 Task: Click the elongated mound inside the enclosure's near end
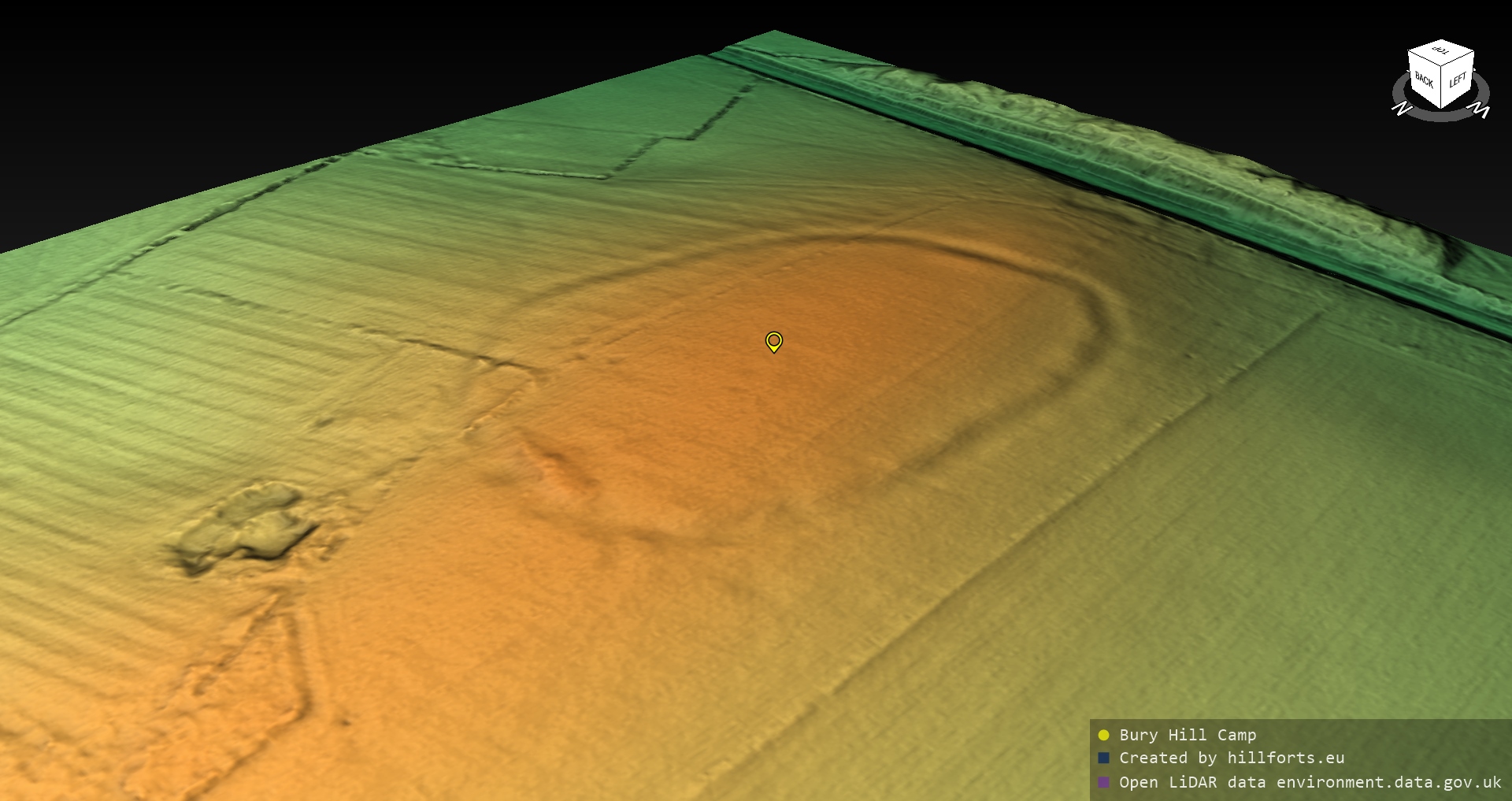[x=559, y=465]
